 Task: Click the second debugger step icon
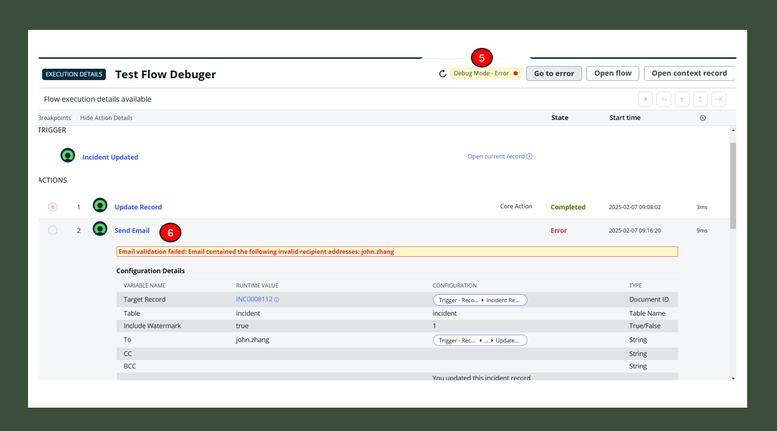tap(664, 100)
